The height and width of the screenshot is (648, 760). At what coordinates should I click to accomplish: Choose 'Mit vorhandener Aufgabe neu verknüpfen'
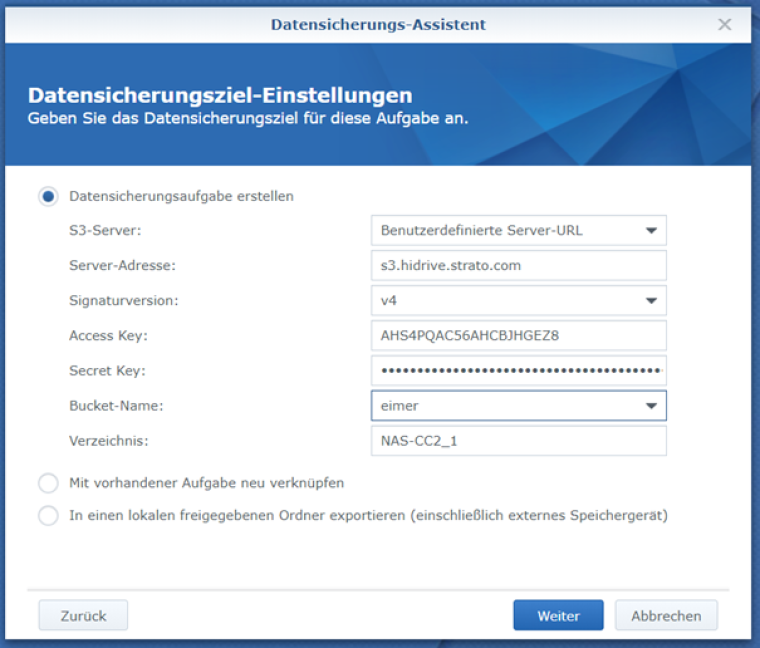coord(48,483)
